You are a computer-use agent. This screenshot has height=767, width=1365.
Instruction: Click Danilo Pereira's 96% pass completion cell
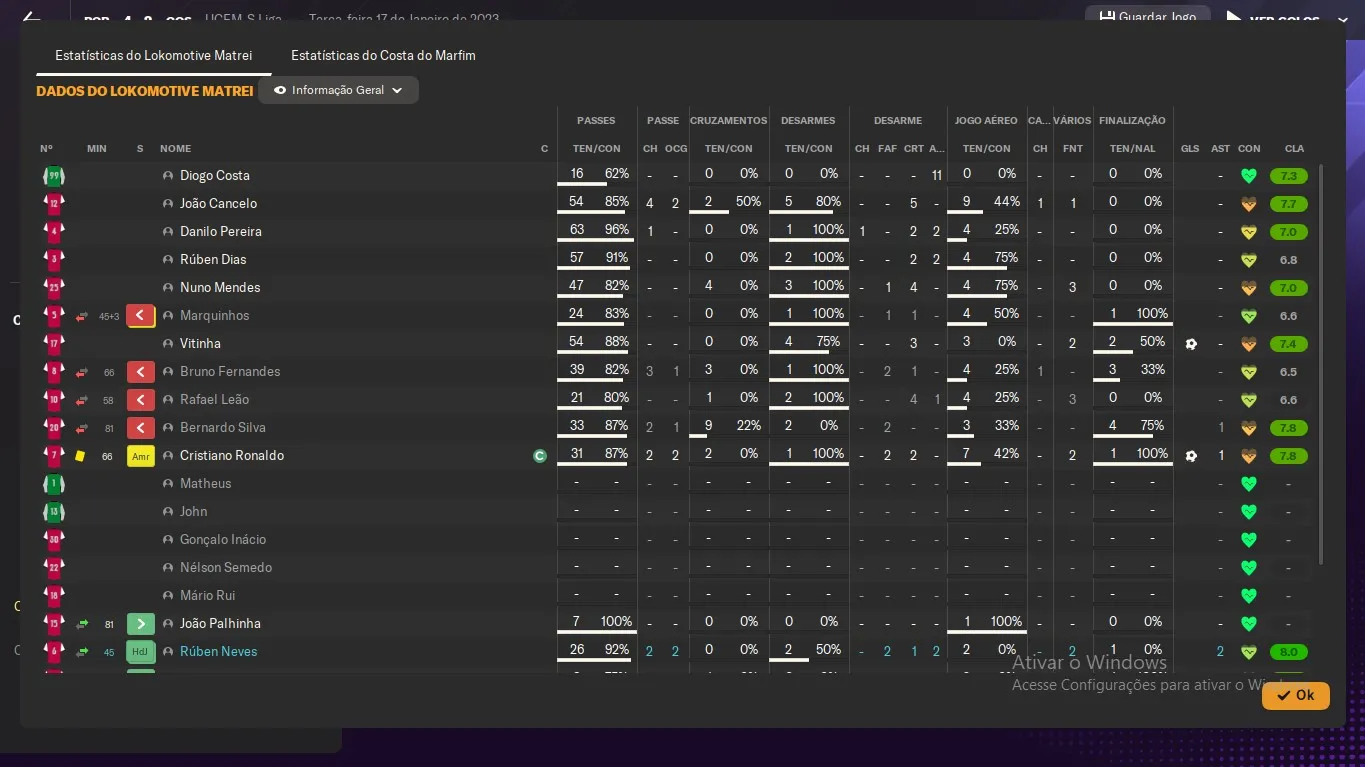coord(617,230)
